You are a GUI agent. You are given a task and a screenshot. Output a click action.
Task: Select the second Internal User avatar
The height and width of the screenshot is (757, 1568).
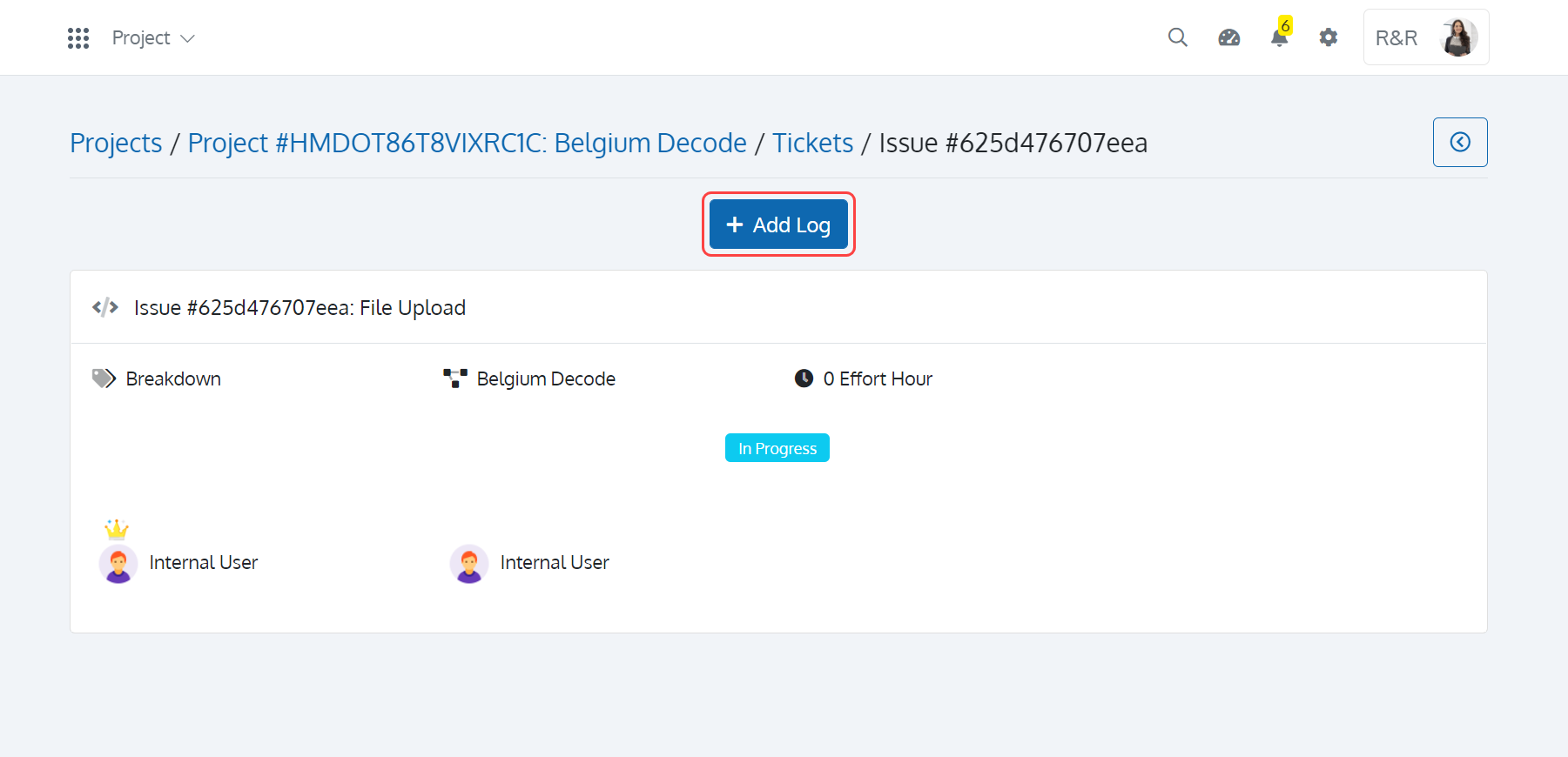tap(469, 563)
